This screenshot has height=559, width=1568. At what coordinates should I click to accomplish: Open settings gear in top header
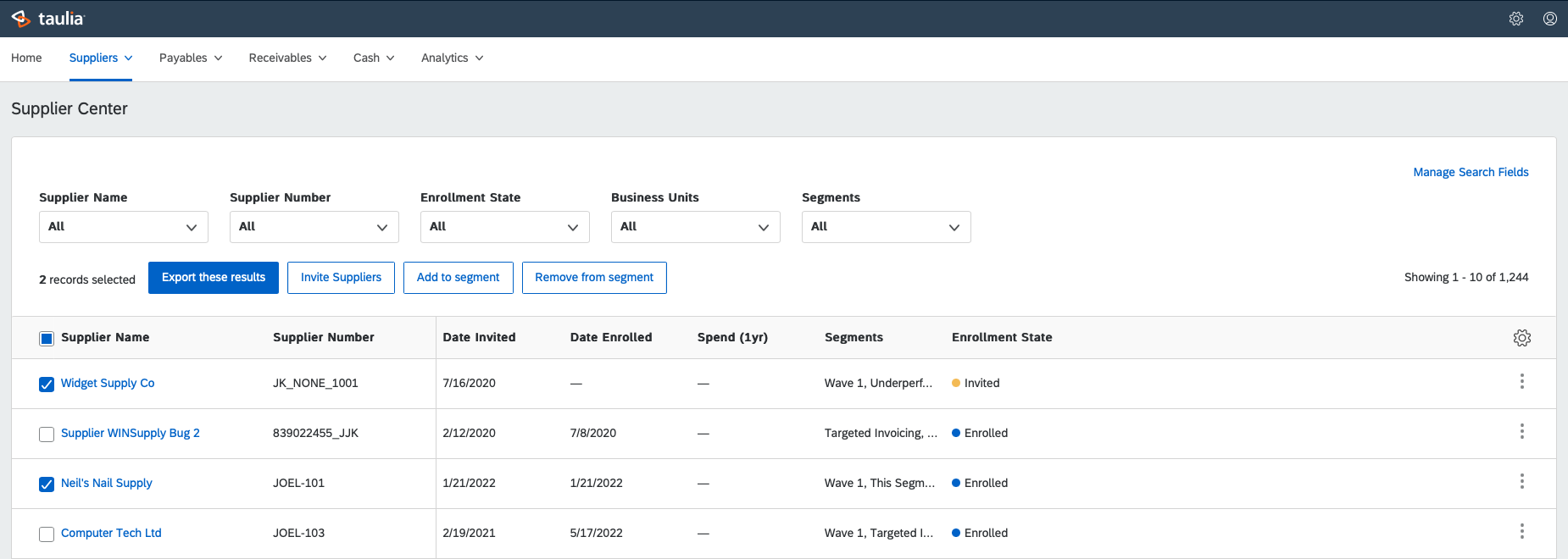[1516, 19]
